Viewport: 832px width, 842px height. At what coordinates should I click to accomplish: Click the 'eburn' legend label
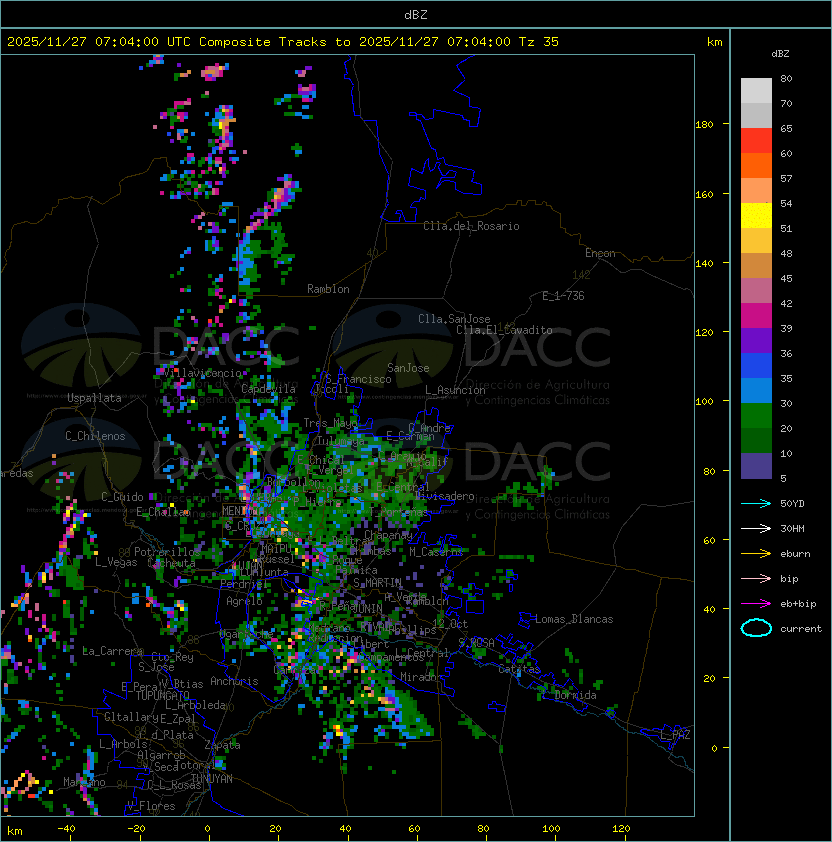click(795, 554)
